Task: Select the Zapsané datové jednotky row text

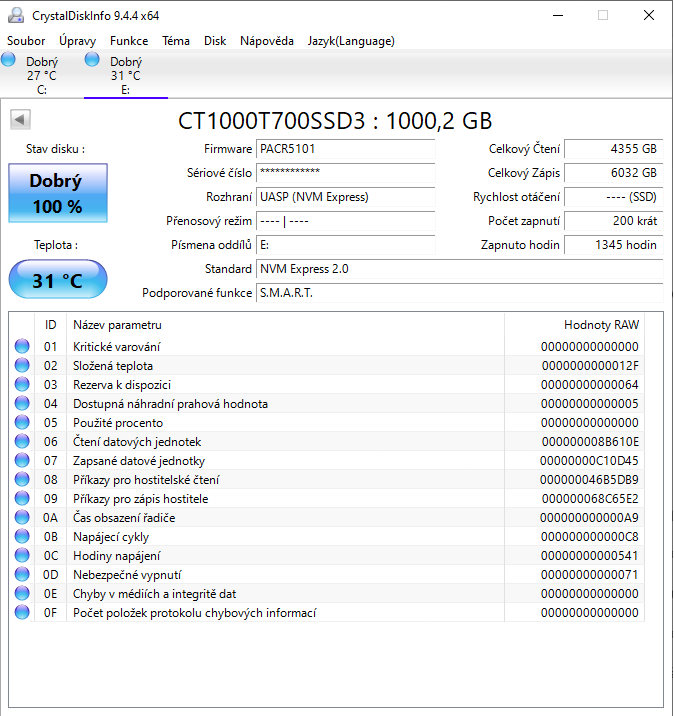Action: (139, 461)
